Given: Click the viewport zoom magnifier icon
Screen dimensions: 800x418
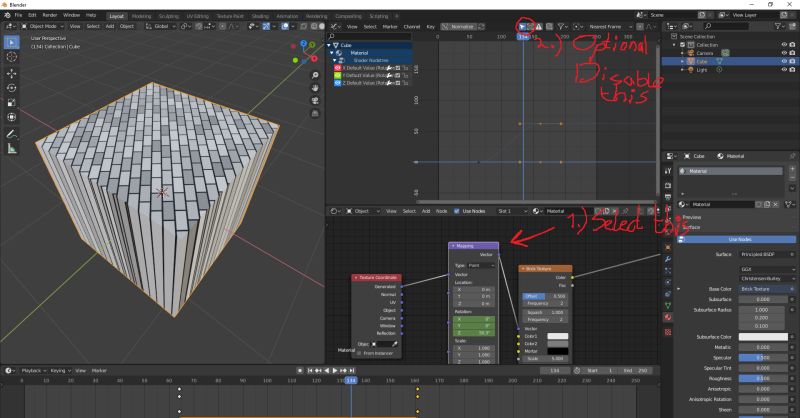Looking at the screenshot, I should tap(315, 75).
